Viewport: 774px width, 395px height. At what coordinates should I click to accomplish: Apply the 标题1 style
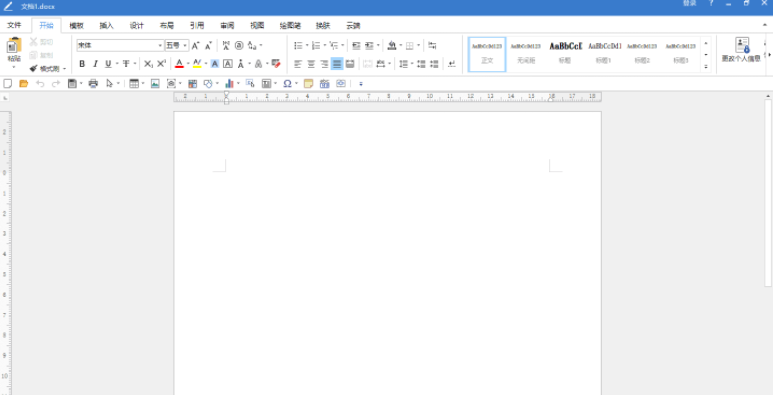(x=604, y=54)
